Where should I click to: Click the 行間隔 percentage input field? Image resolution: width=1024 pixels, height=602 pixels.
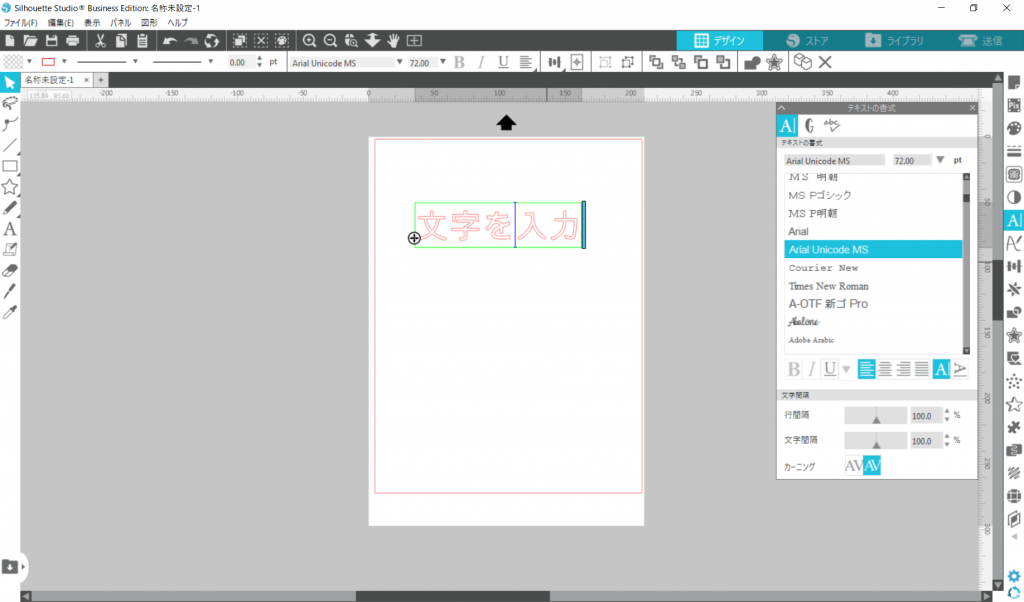click(926, 415)
